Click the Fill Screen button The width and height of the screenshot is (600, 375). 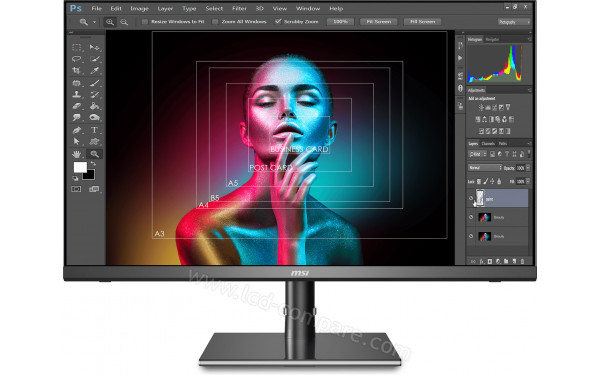(x=422, y=22)
